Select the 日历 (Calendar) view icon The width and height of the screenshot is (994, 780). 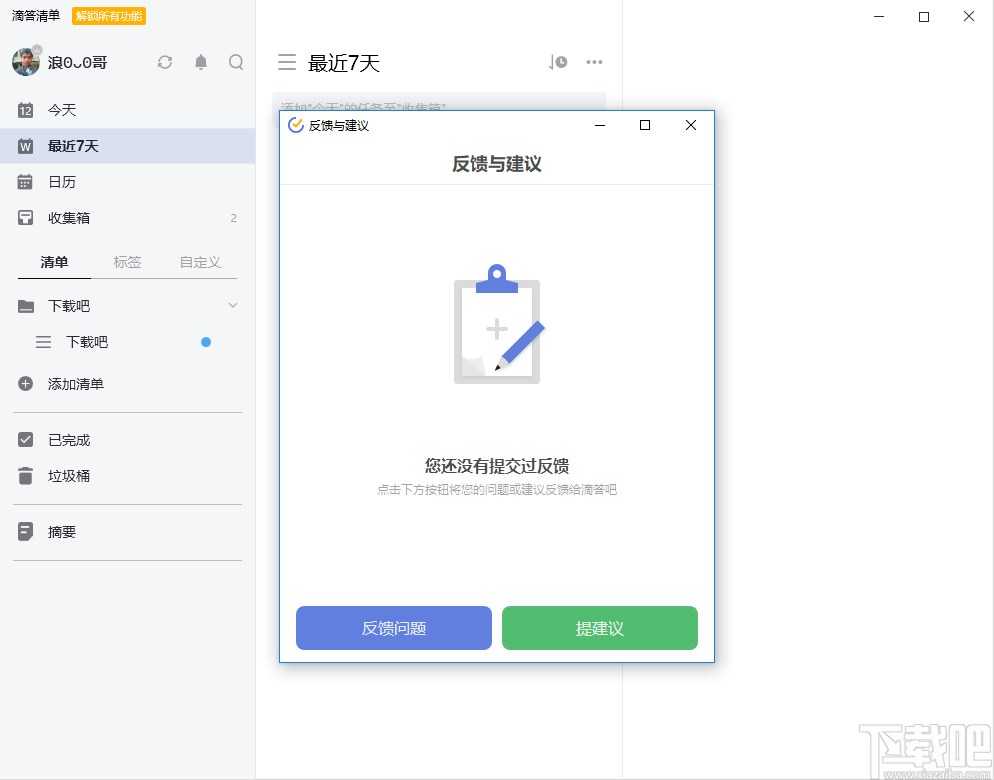[x=25, y=182]
